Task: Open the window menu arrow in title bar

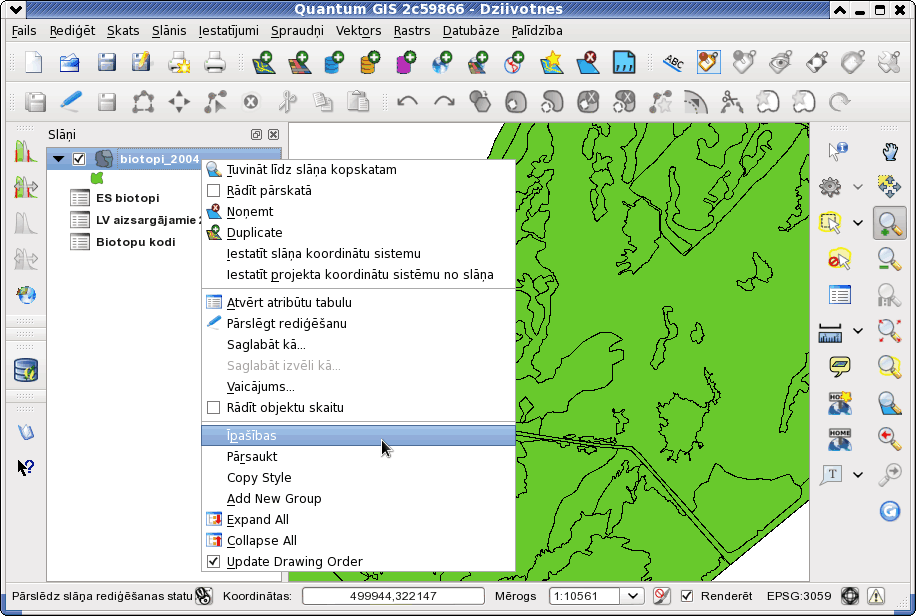Action: click(x=16, y=9)
